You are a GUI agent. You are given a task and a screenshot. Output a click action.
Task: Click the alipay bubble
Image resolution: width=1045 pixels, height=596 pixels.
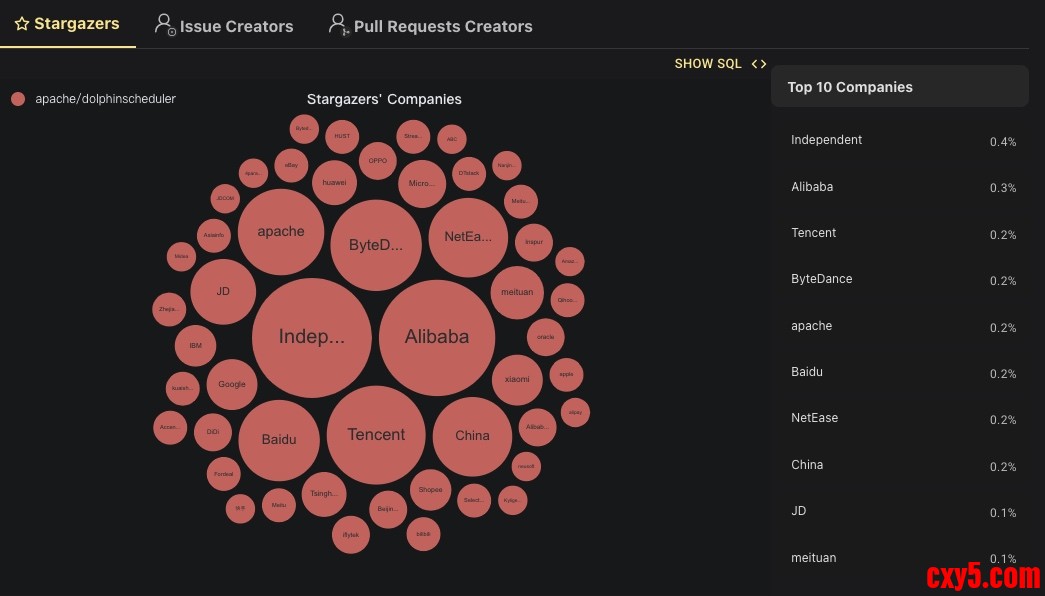coord(575,413)
